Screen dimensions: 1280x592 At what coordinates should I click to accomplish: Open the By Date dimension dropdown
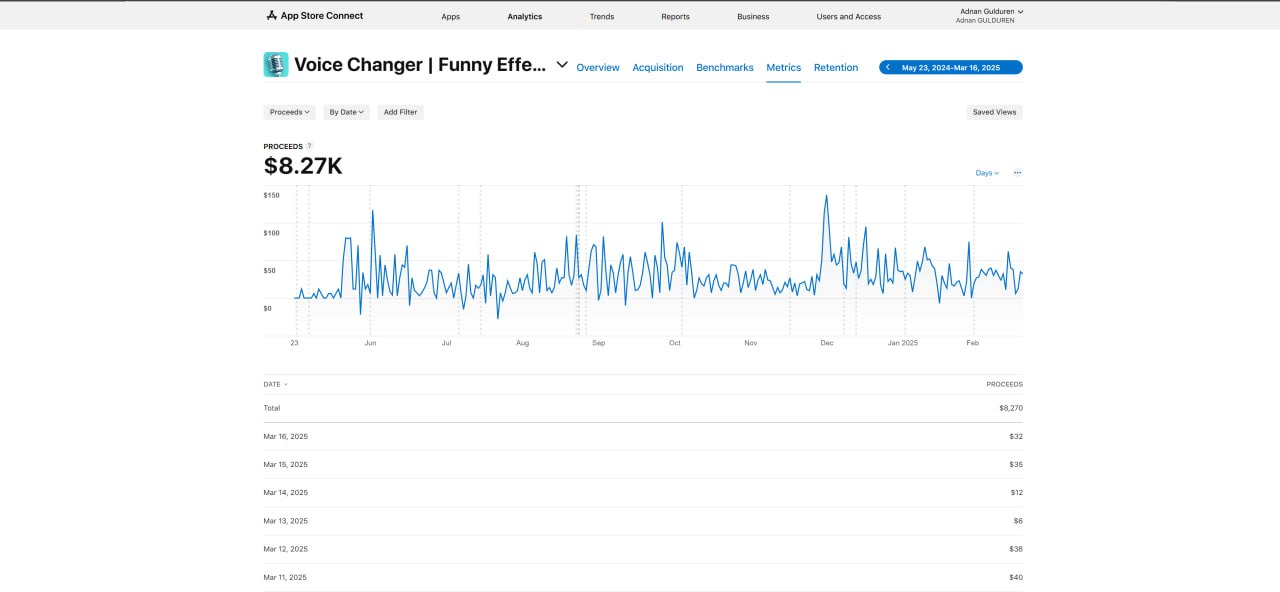click(346, 112)
